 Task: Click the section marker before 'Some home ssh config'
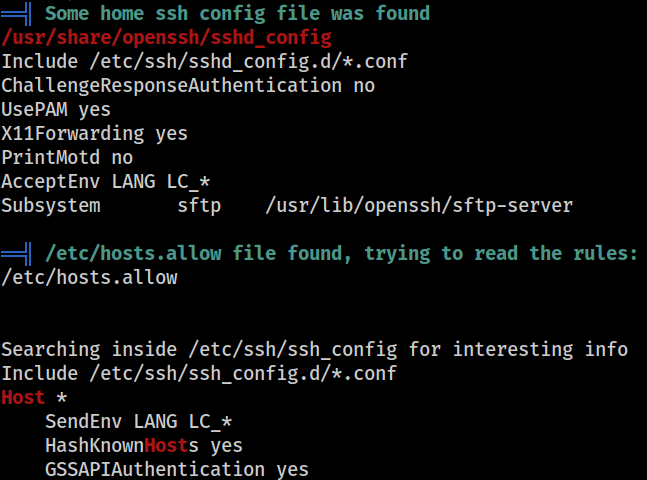pos(17,14)
